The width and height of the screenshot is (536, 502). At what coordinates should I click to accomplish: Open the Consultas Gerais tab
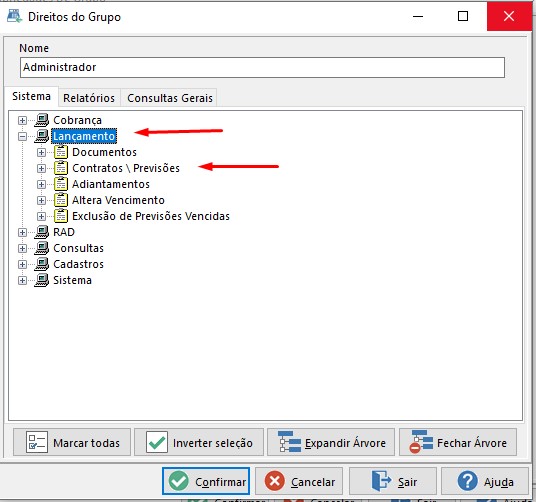170,98
